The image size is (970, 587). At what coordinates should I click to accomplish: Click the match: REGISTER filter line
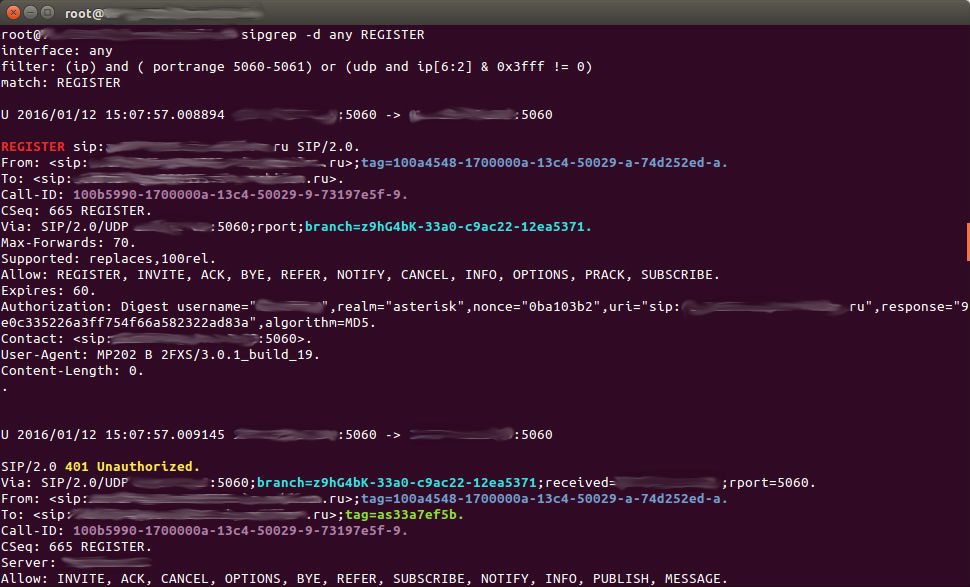[x=60, y=82]
